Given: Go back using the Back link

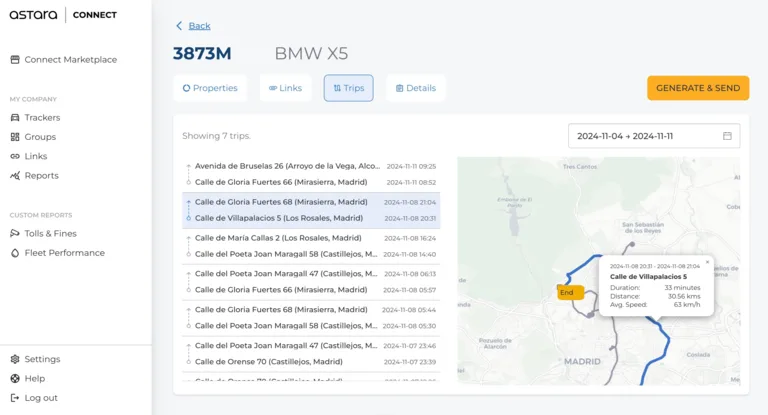Looking at the screenshot, I should tap(199, 26).
